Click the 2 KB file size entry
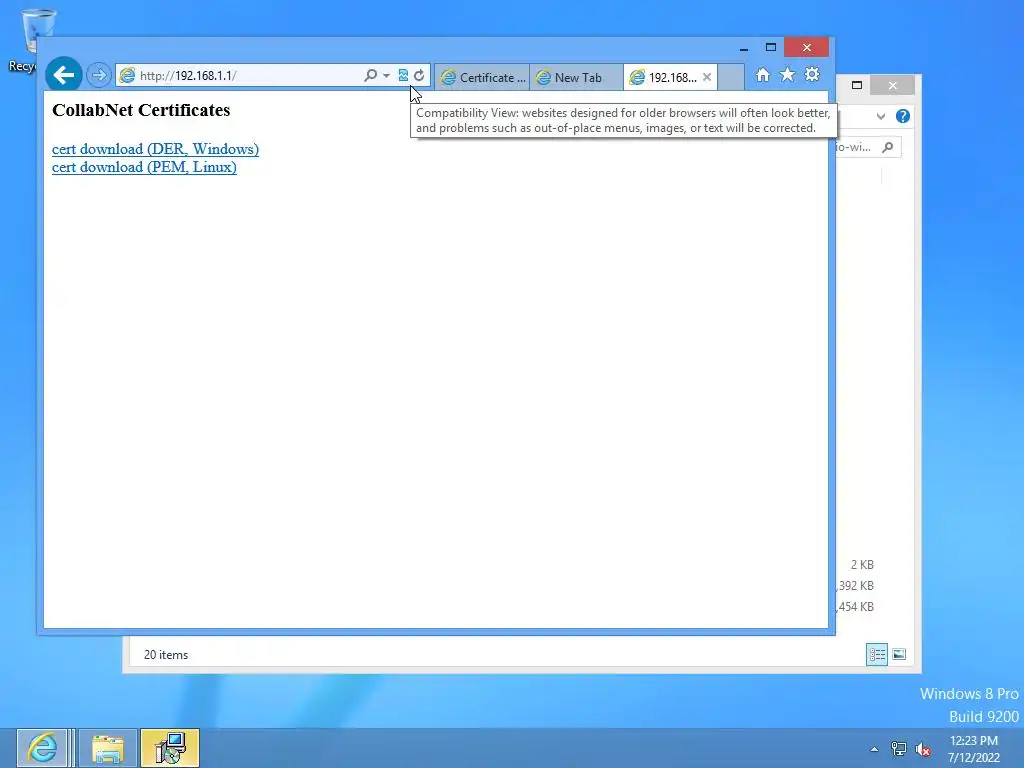The height and width of the screenshot is (768, 1024). (x=862, y=565)
